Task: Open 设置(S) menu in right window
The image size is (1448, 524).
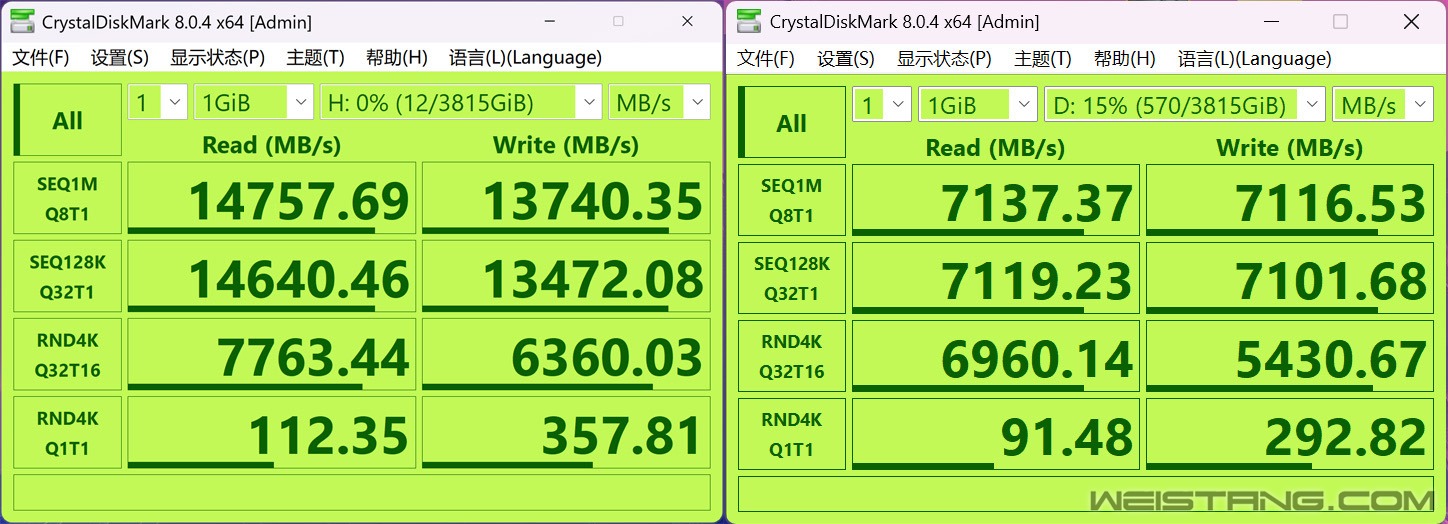Action: pos(846,59)
